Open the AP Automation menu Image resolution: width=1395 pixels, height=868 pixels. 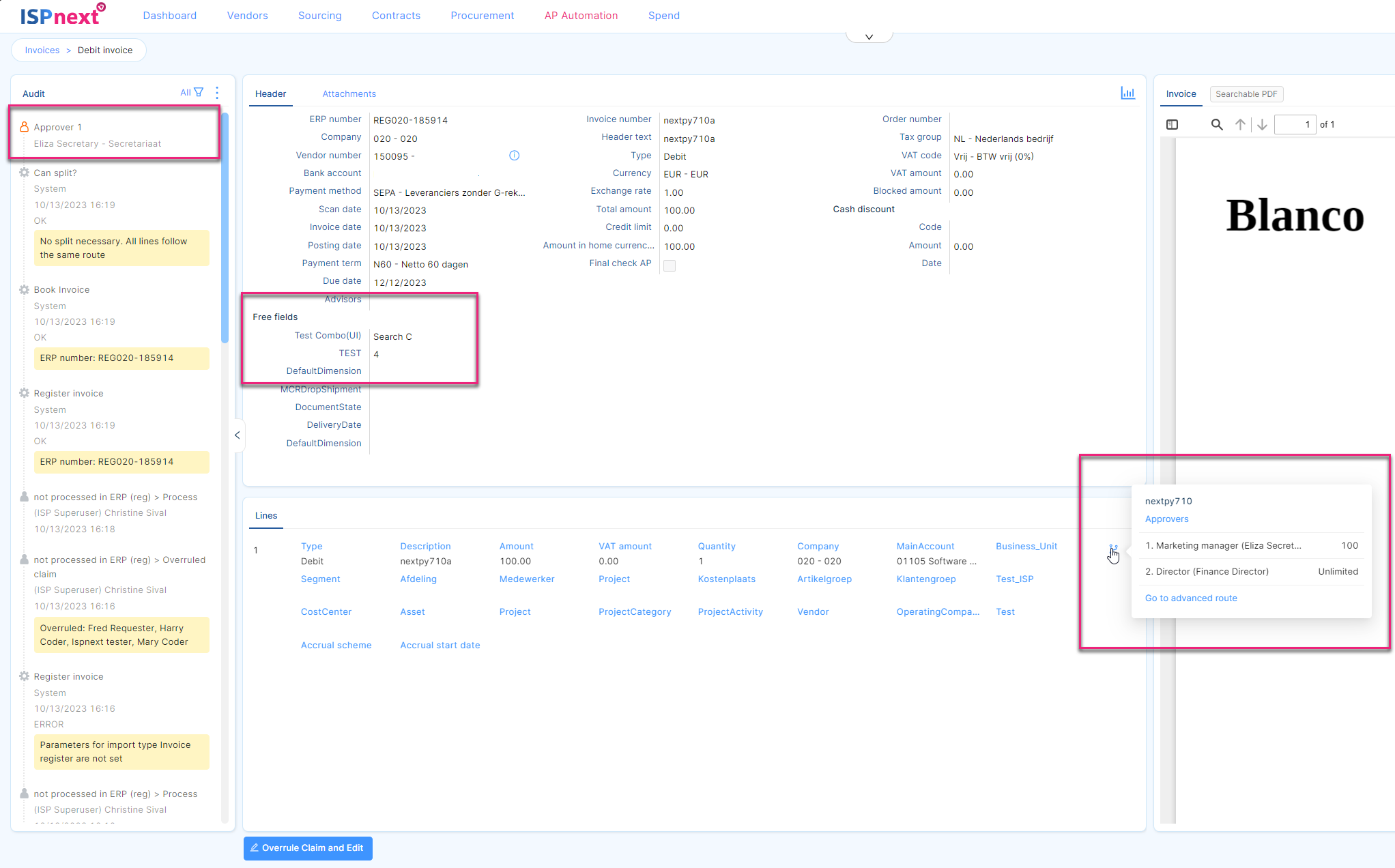(581, 15)
